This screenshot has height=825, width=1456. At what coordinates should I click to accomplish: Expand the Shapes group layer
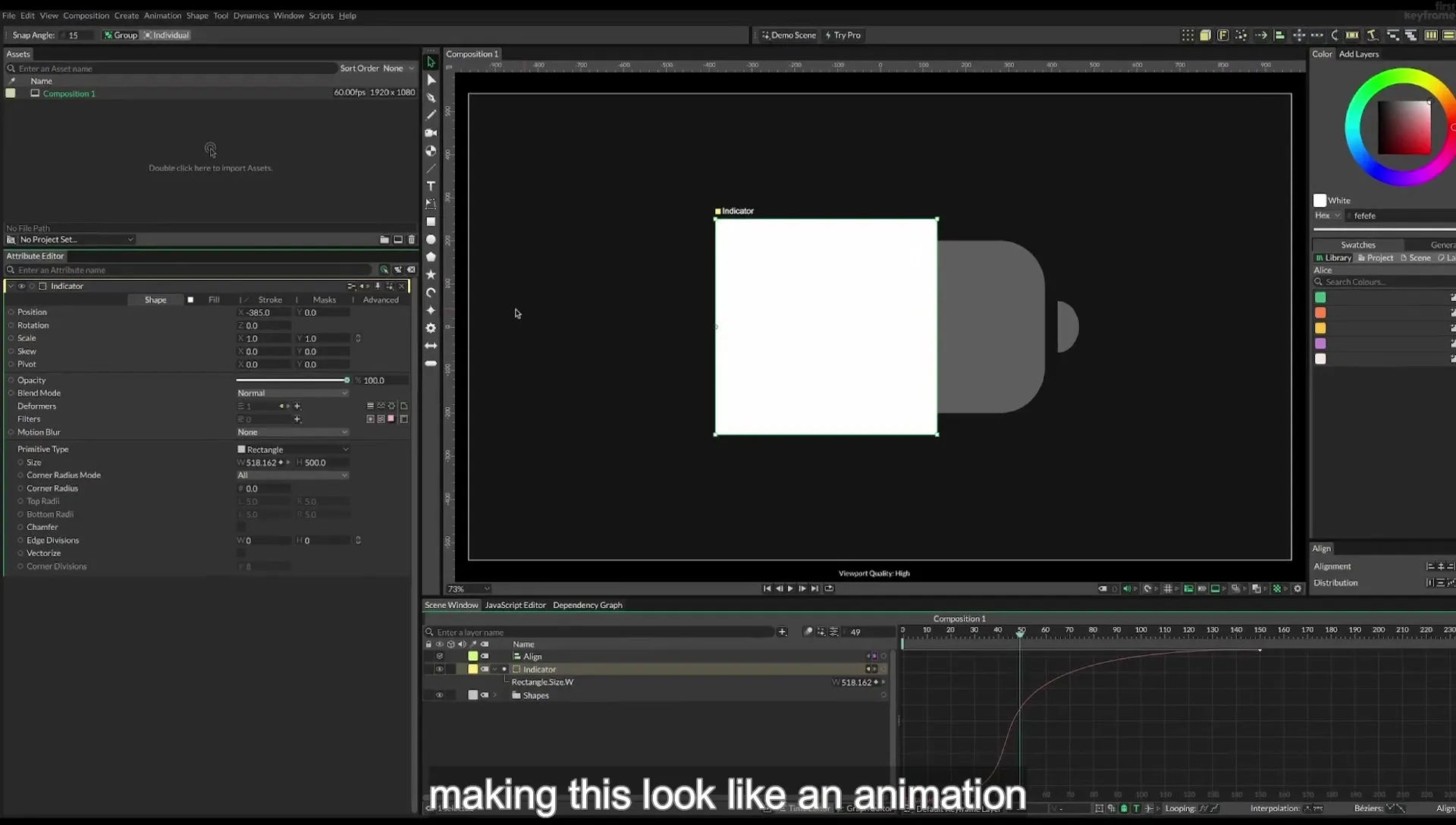(495, 695)
